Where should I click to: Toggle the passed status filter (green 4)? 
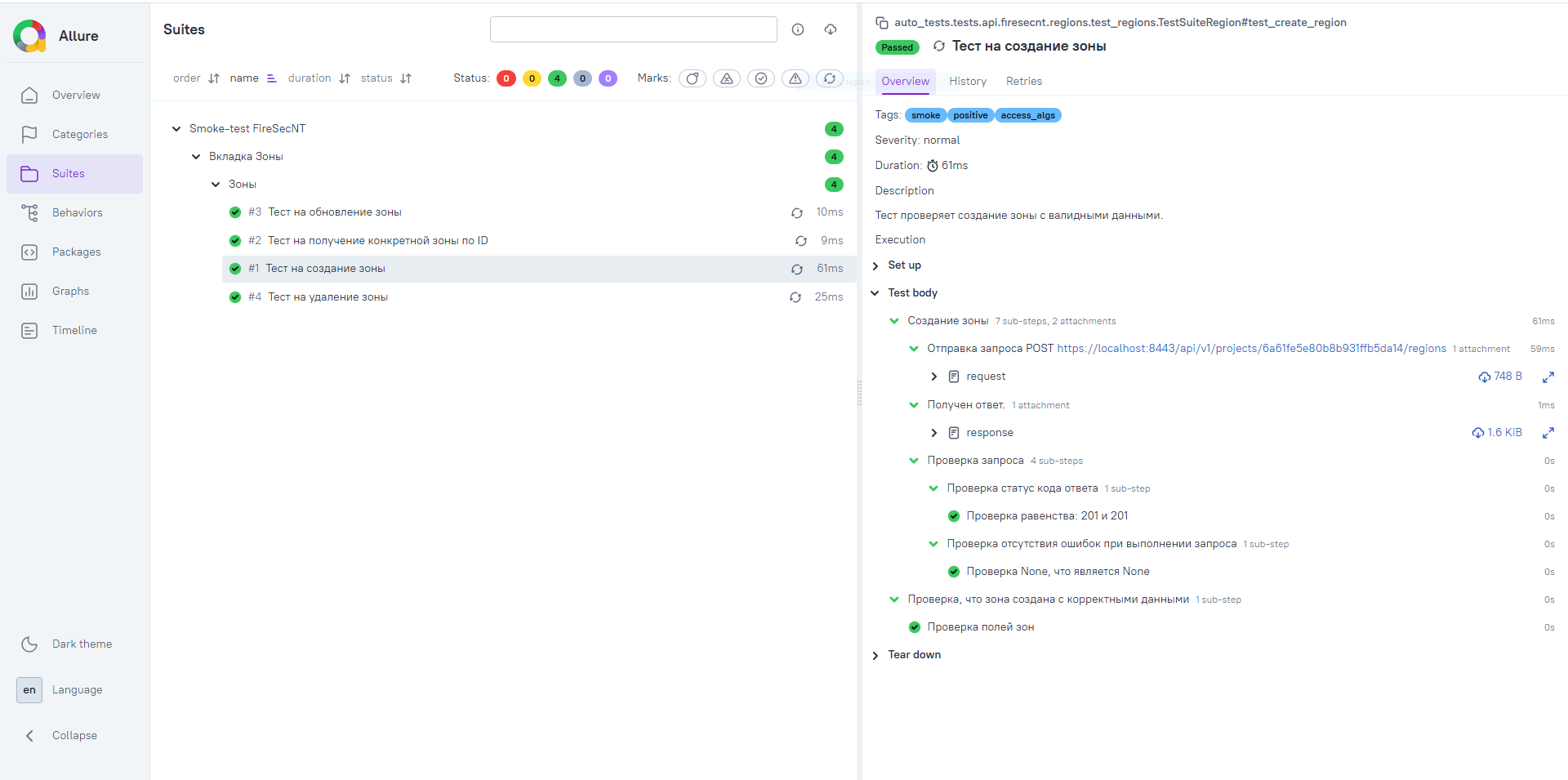click(x=557, y=78)
